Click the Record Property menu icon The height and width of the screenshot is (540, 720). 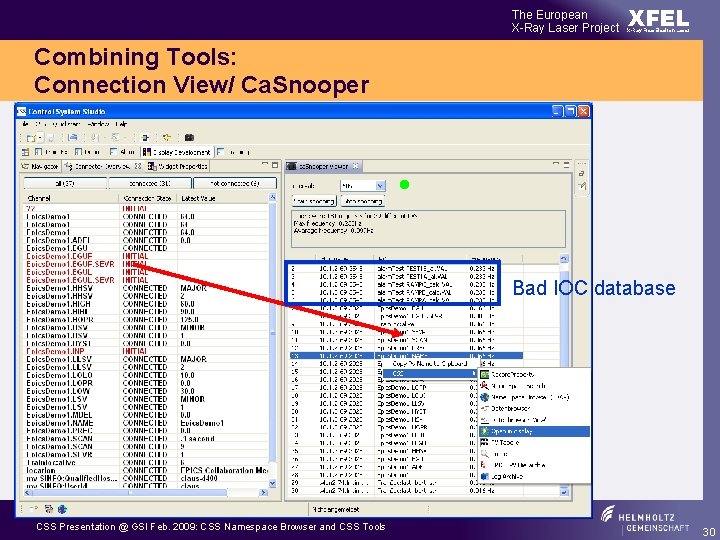pyautogui.click(x=484, y=375)
